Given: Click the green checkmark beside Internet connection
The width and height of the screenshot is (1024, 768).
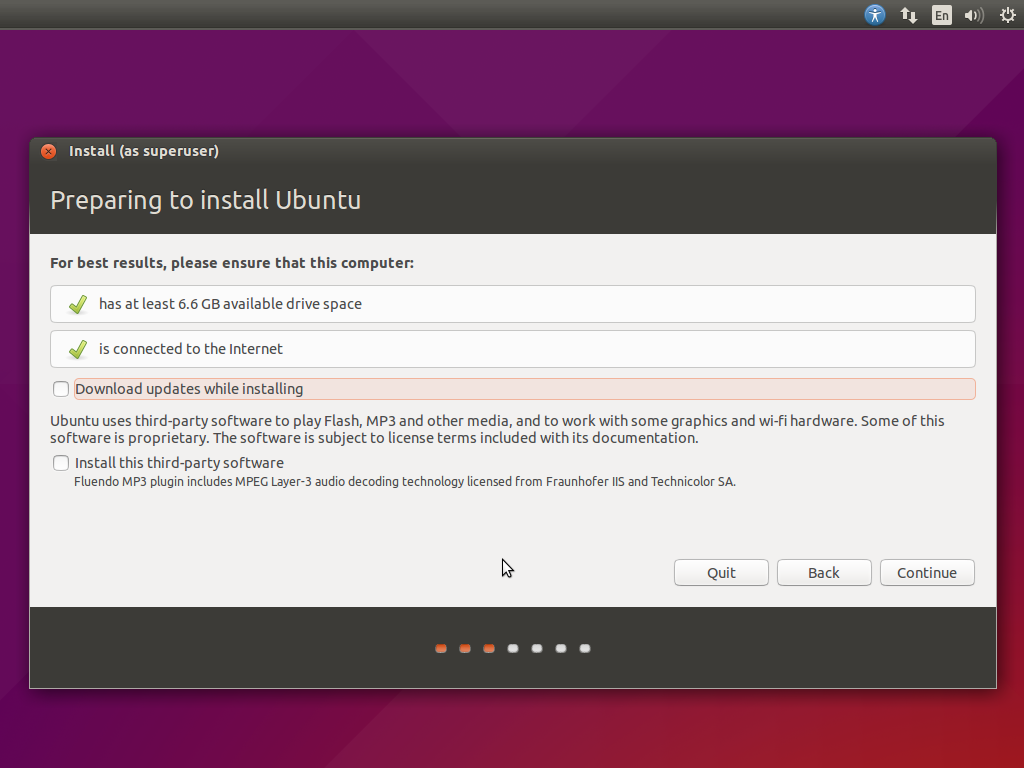Looking at the screenshot, I should (77, 349).
